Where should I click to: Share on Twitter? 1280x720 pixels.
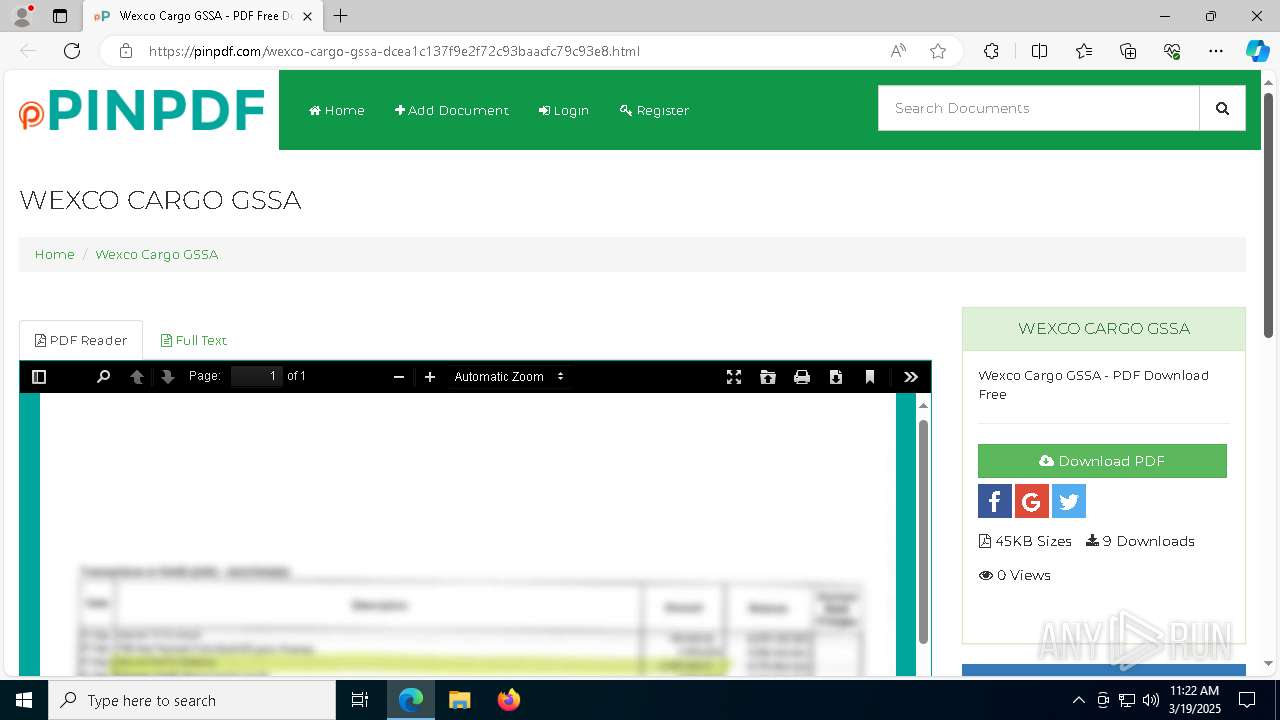(x=1069, y=501)
